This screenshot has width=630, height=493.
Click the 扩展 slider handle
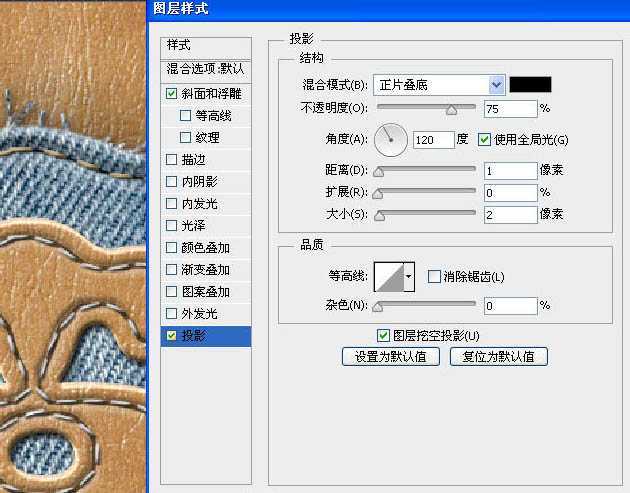pos(378,194)
